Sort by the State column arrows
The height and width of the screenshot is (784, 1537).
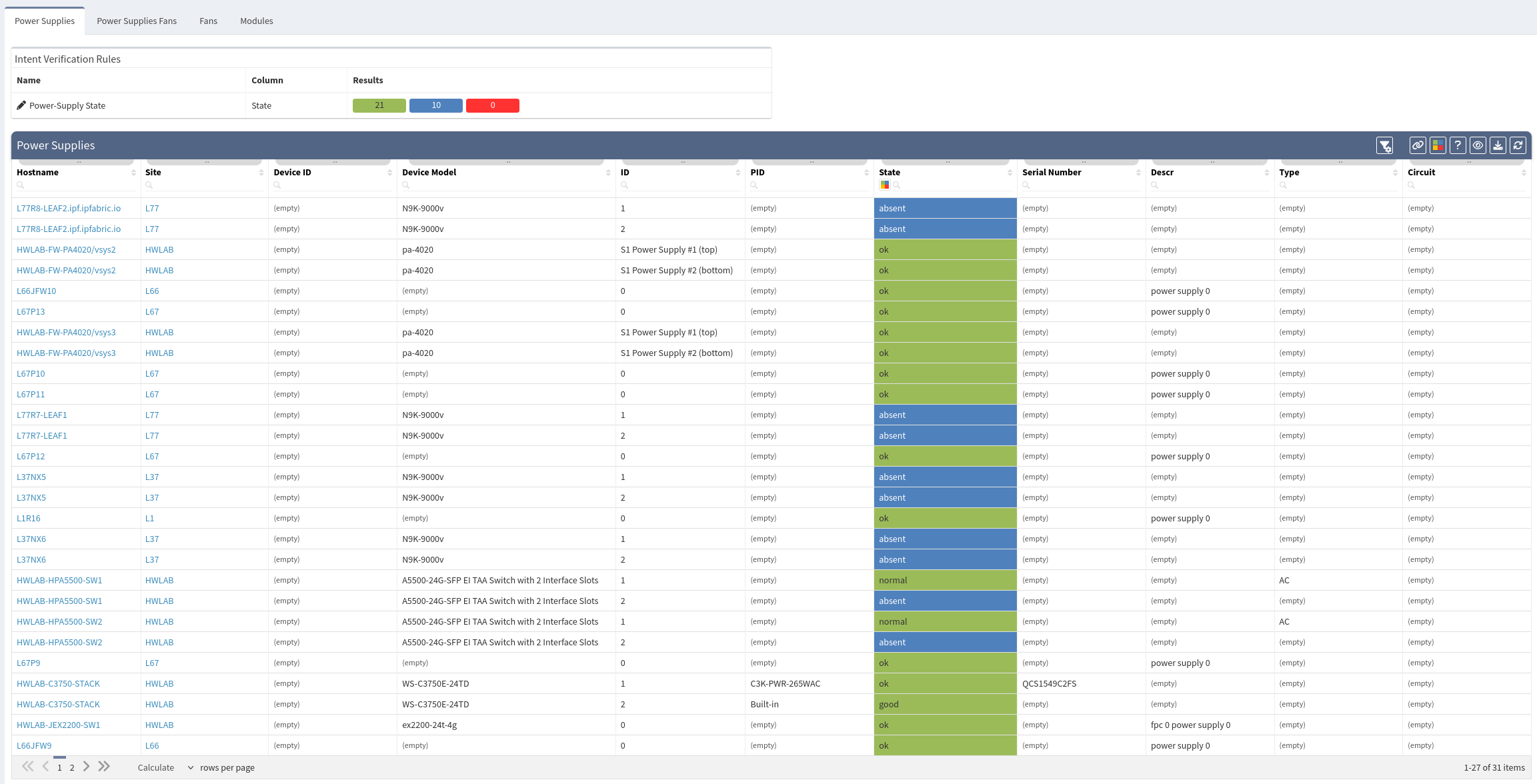click(1010, 173)
